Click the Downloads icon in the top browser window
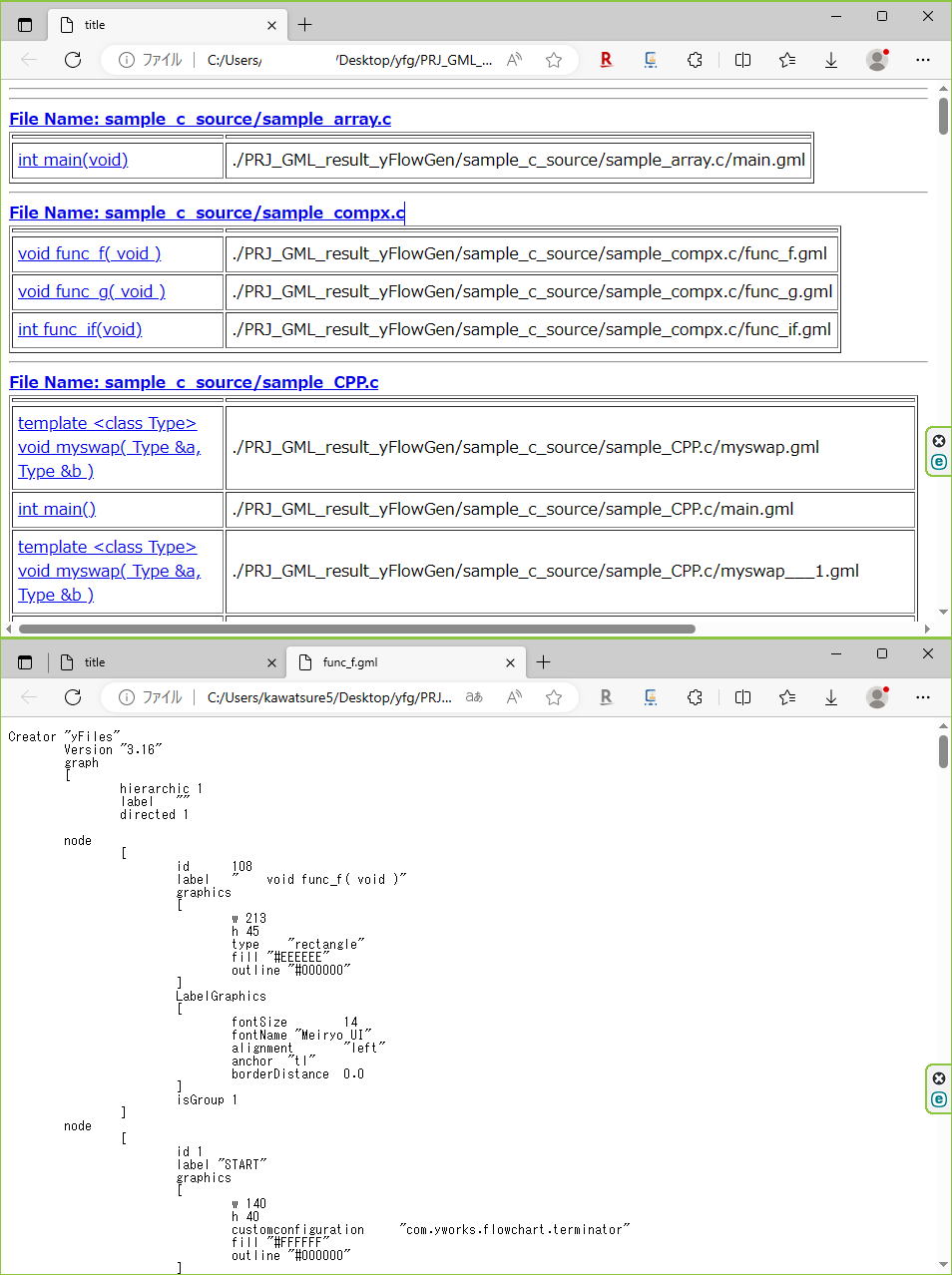The width and height of the screenshot is (952, 1275). (x=830, y=60)
